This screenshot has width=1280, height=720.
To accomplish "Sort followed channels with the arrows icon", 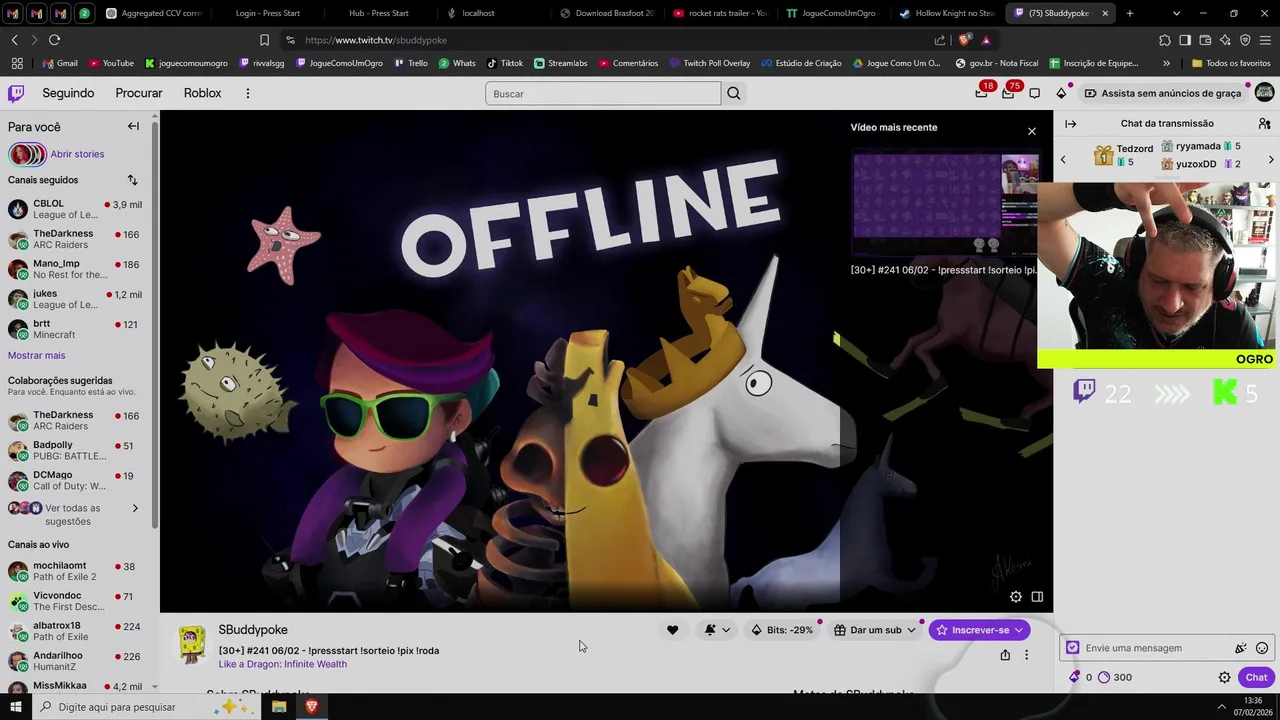I will 132,180.
